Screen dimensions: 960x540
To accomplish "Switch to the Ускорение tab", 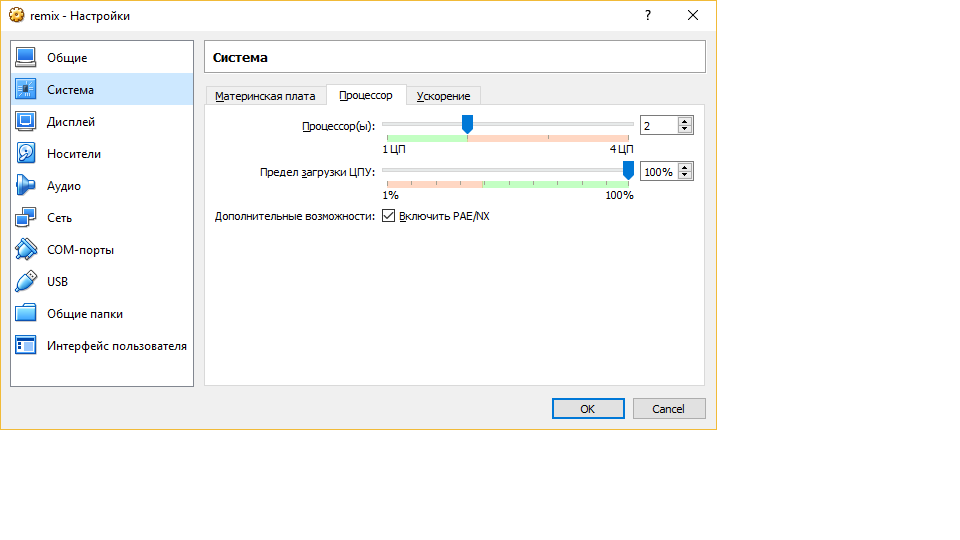I will [444, 96].
